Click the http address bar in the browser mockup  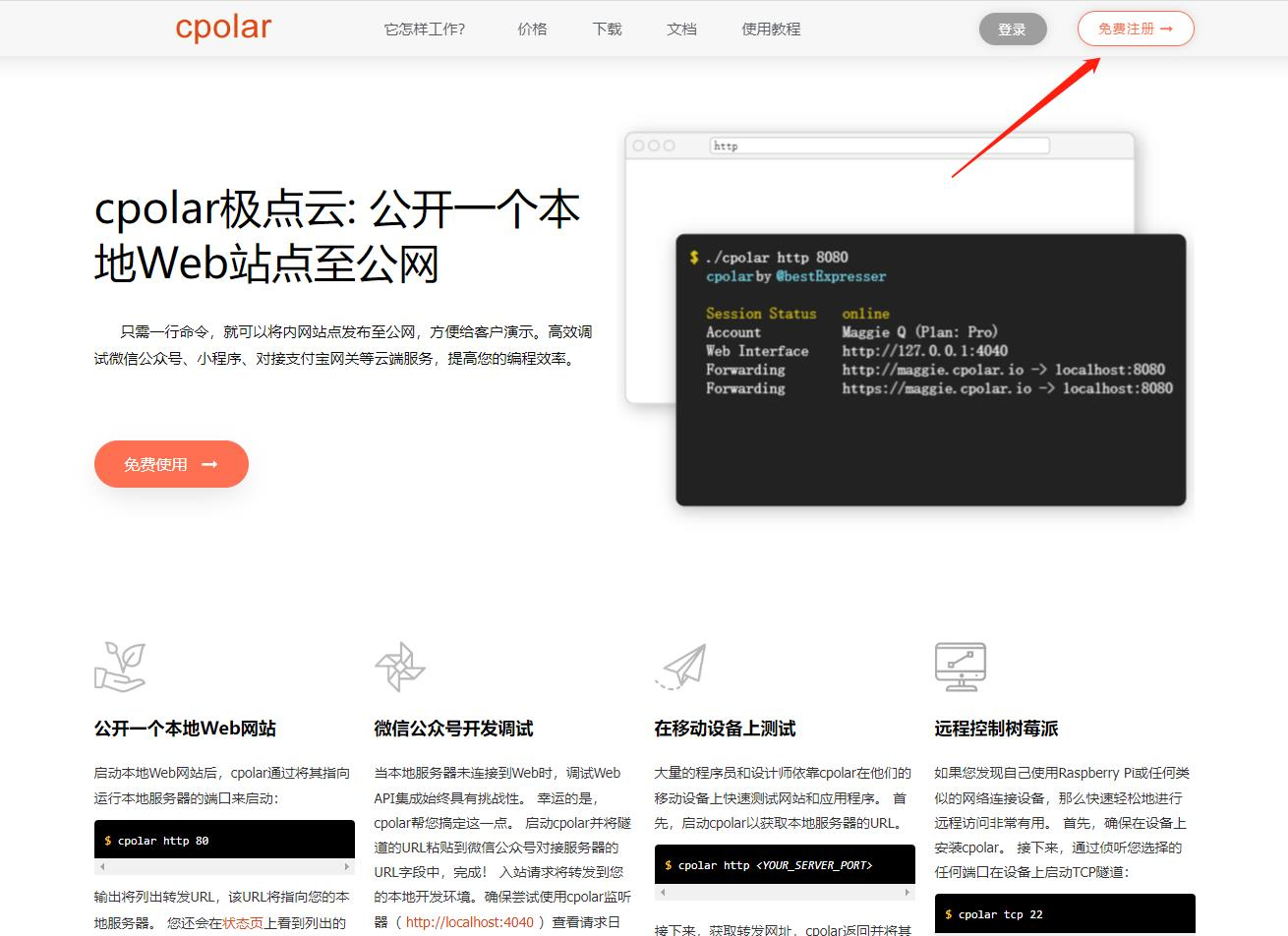coord(880,145)
